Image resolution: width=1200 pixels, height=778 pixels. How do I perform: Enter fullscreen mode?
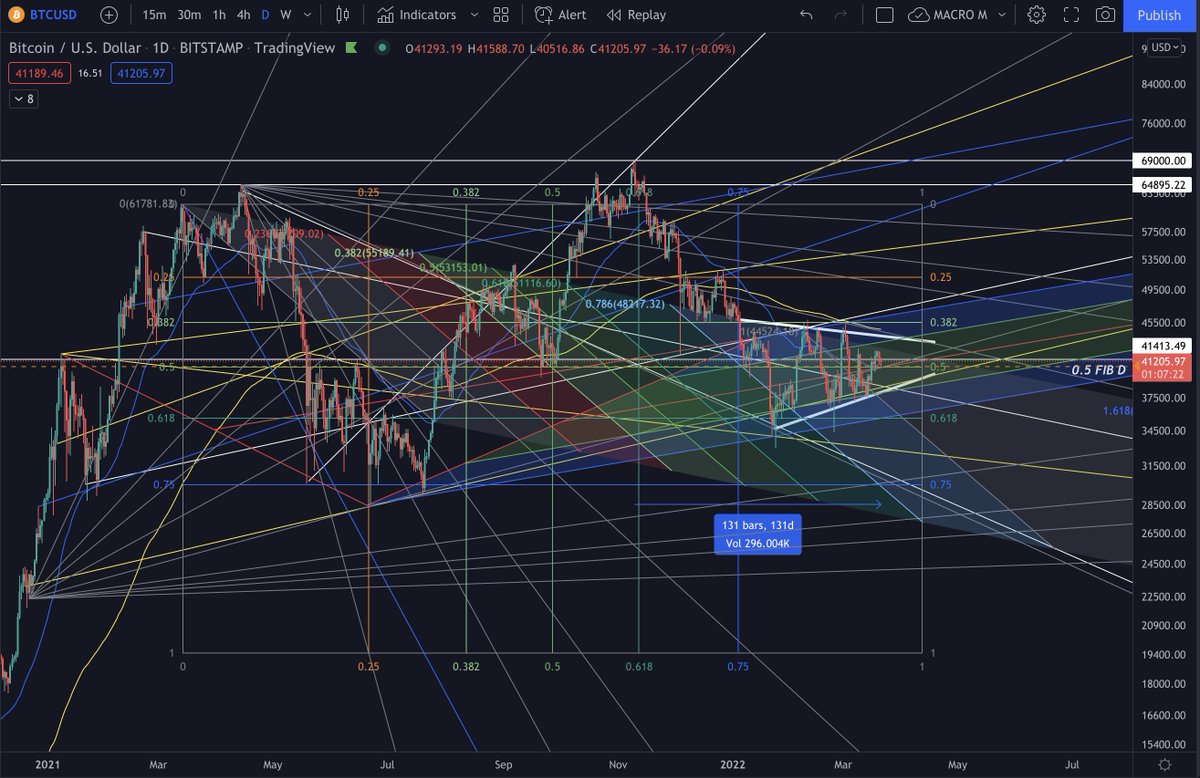point(1071,15)
